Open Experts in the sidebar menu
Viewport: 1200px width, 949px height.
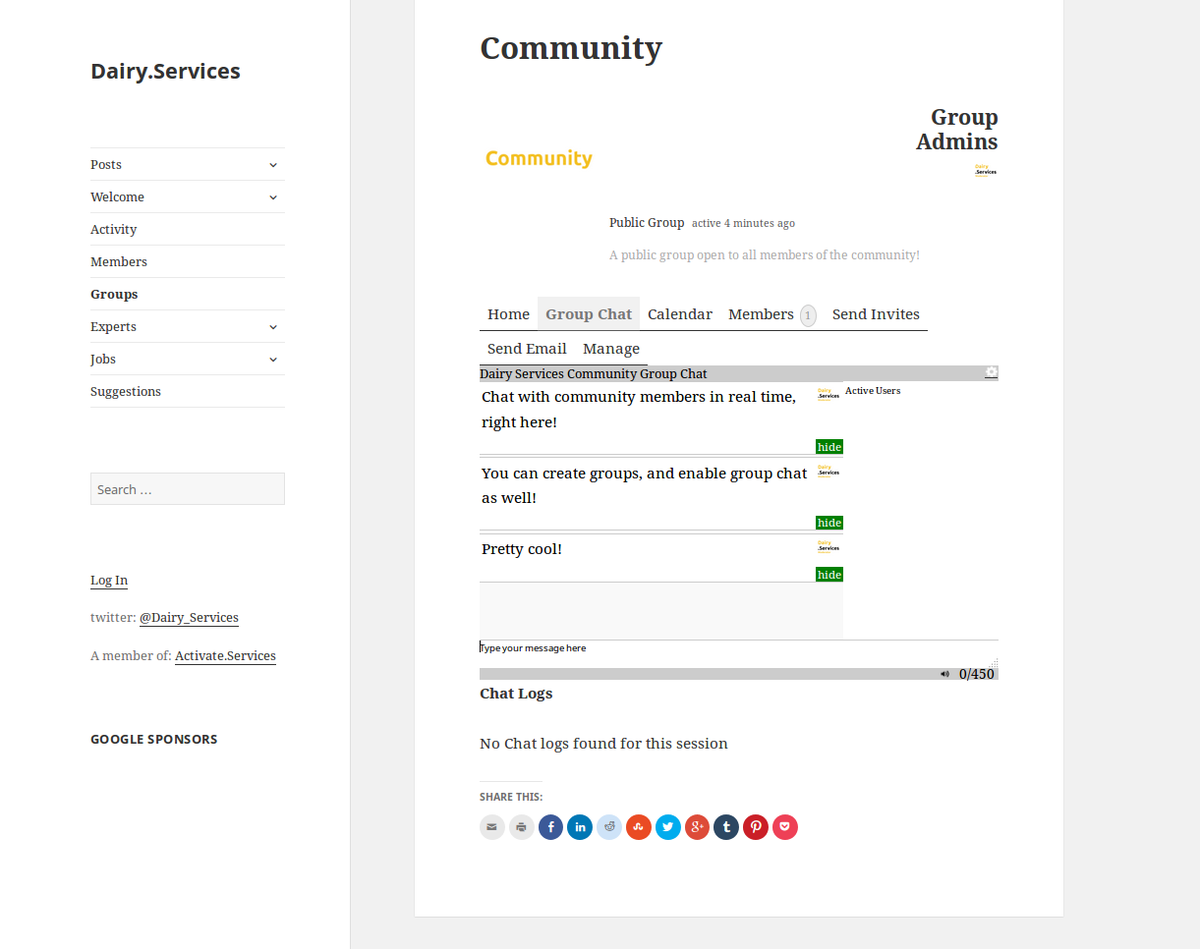coord(113,327)
